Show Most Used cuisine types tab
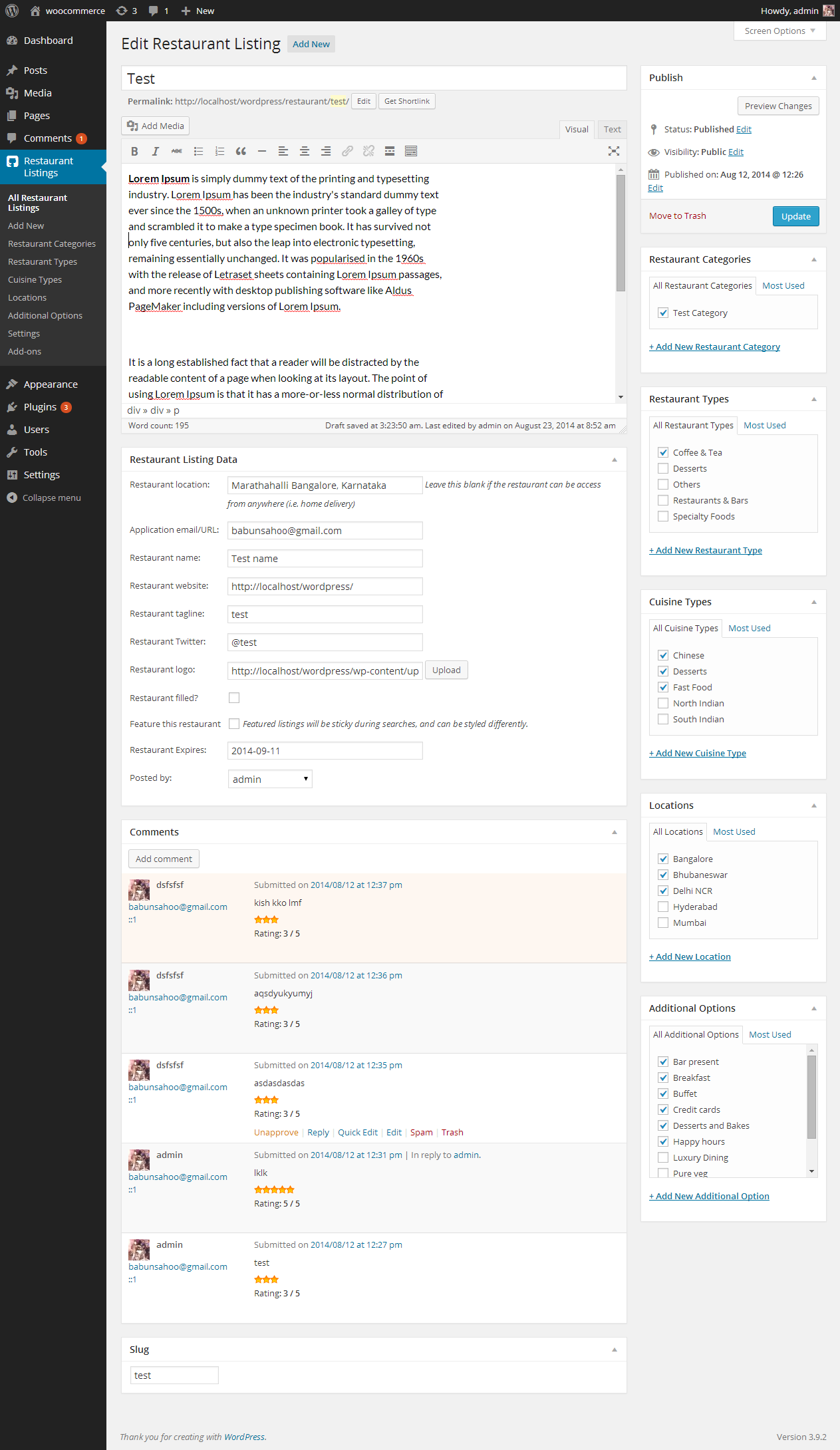This screenshot has width=840, height=1450. coord(750,628)
